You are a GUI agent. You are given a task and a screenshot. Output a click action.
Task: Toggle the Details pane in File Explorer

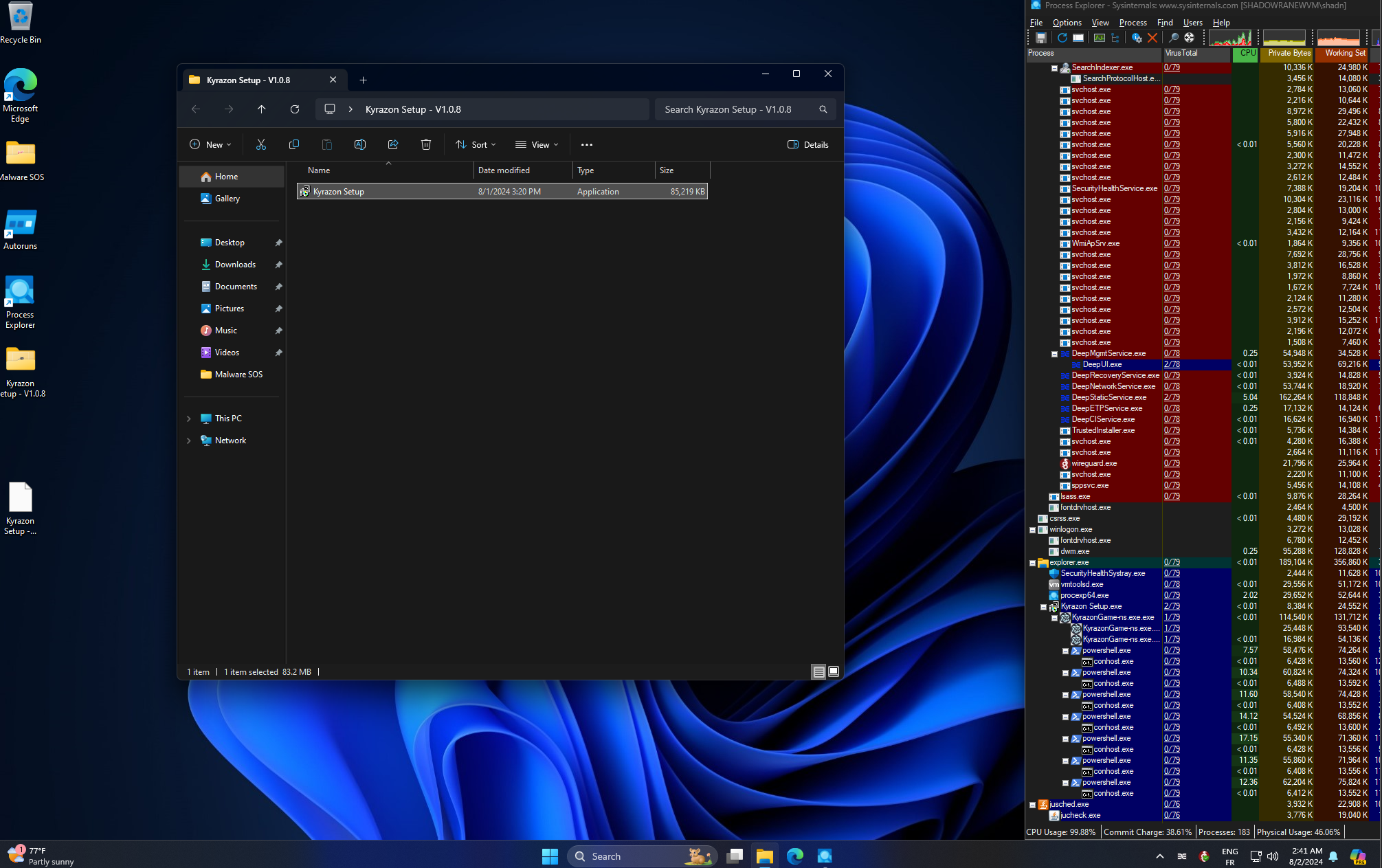click(x=808, y=144)
